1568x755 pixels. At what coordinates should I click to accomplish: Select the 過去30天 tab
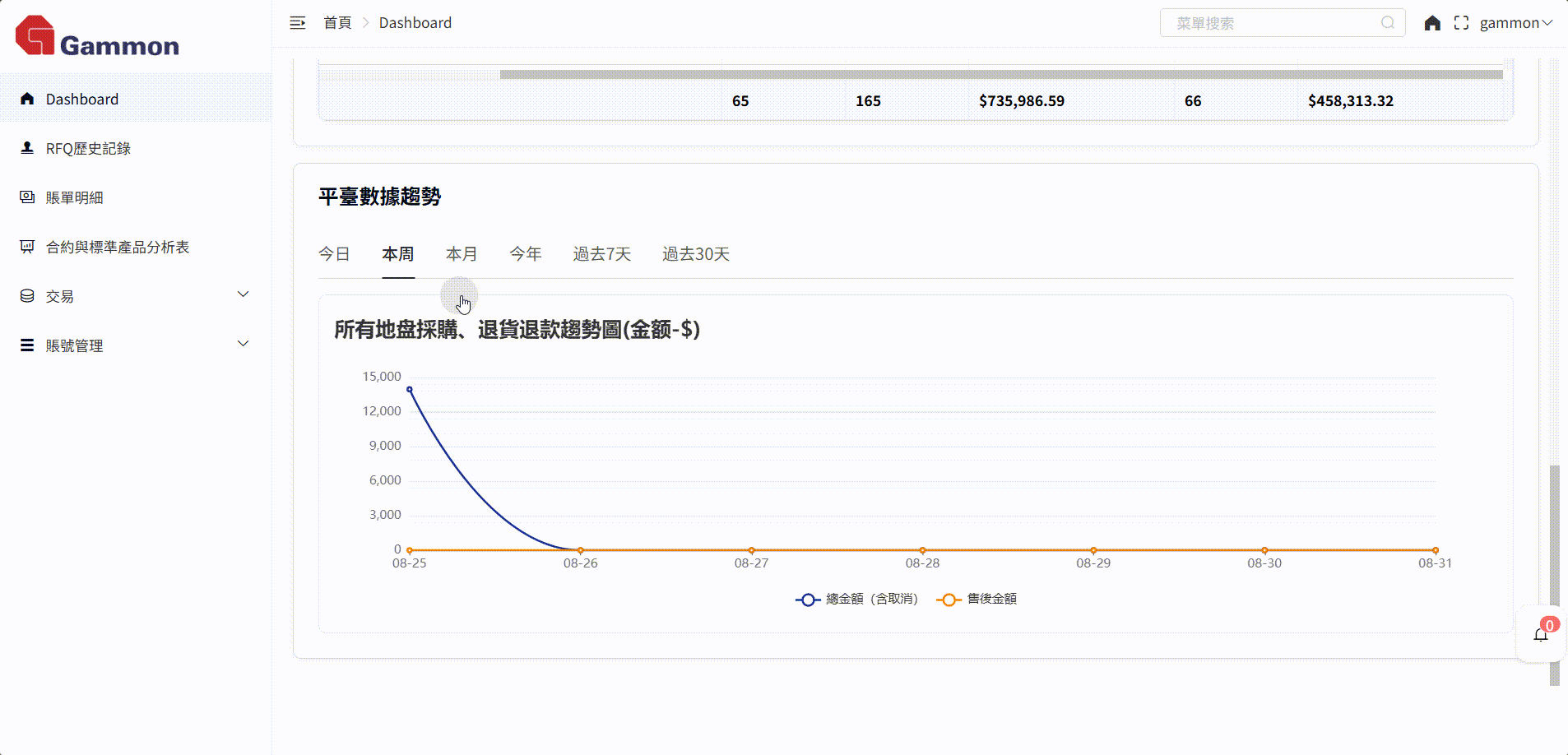click(x=696, y=254)
